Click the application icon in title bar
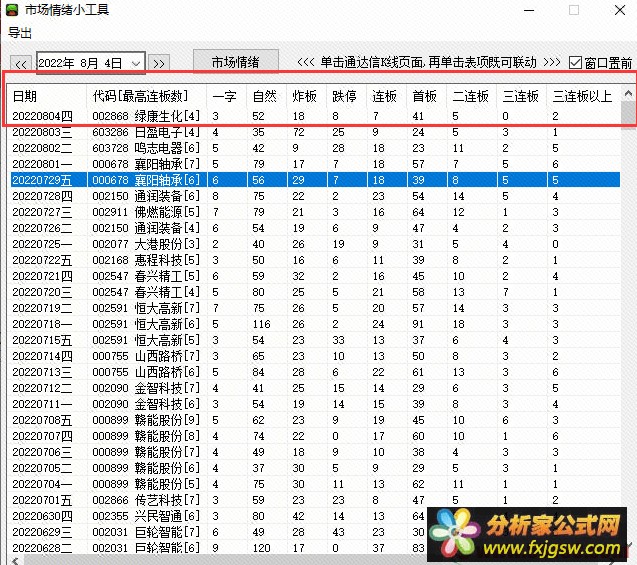The width and height of the screenshot is (637, 565). (x=12, y=10)
